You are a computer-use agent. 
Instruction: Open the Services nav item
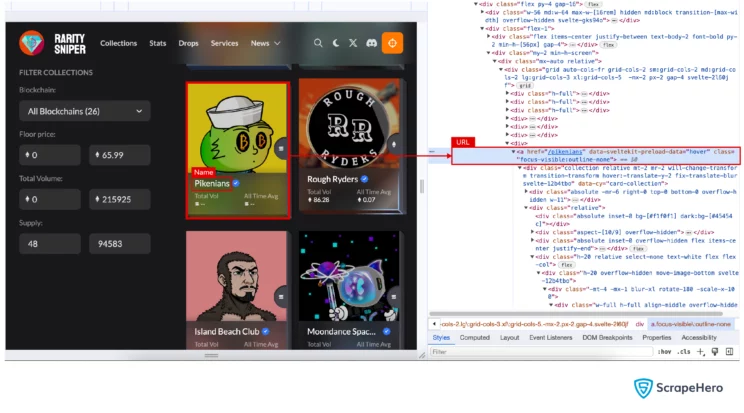[224, 43]
